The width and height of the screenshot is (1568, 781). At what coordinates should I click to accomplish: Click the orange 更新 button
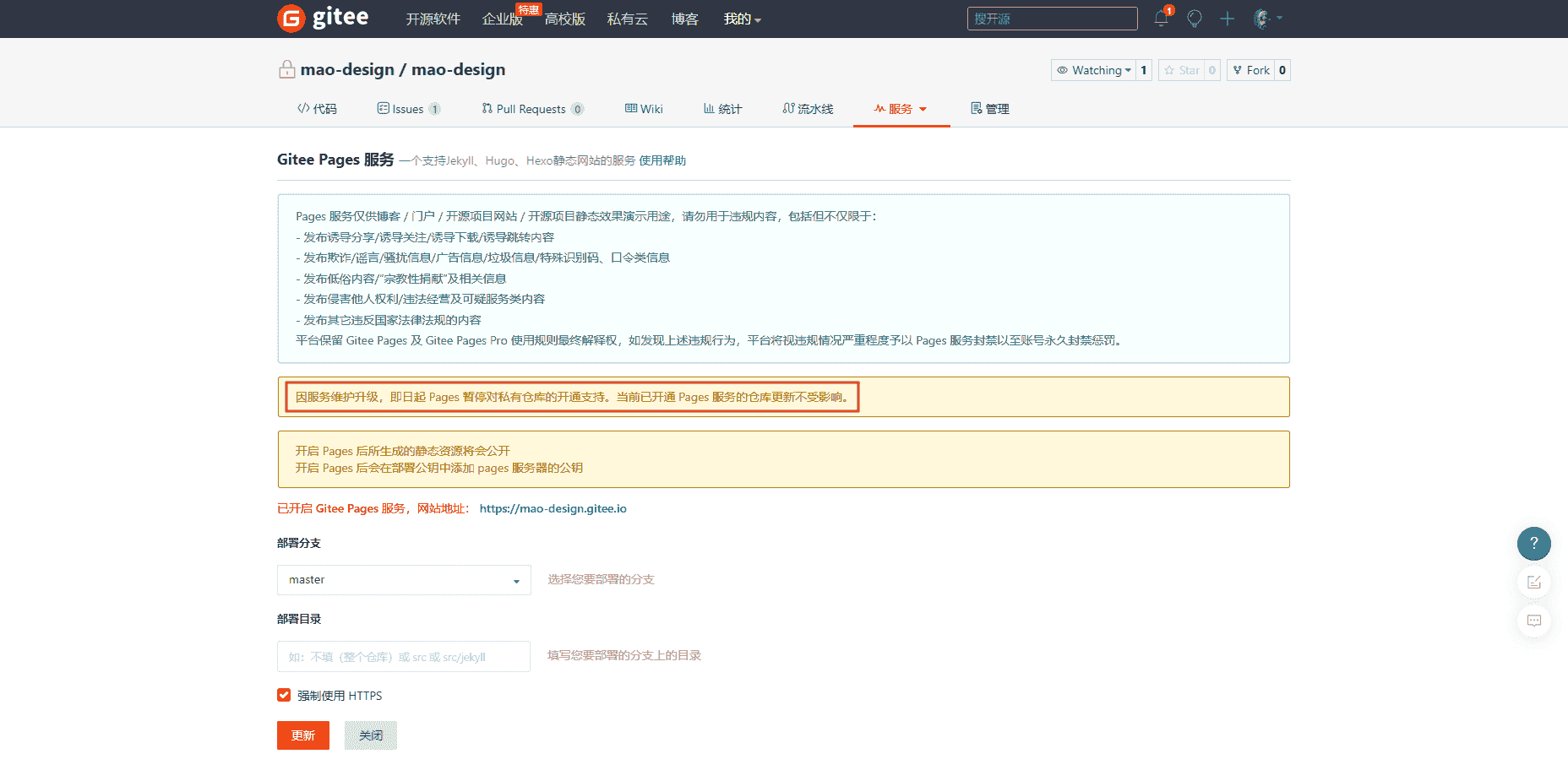pos(302,735)
